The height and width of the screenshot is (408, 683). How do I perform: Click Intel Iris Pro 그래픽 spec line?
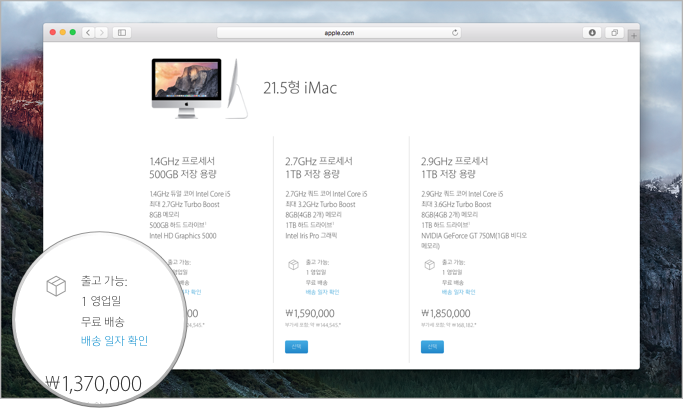click(x=311, y=236)
